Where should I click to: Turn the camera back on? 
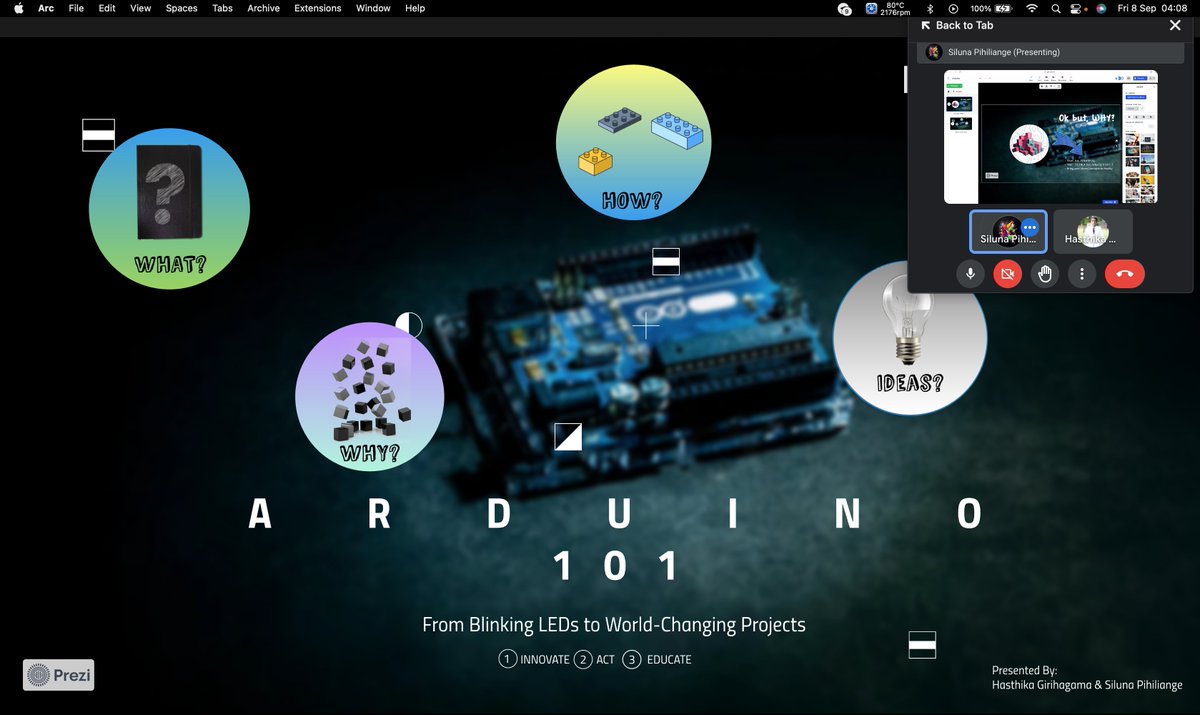coord(1007,273)
